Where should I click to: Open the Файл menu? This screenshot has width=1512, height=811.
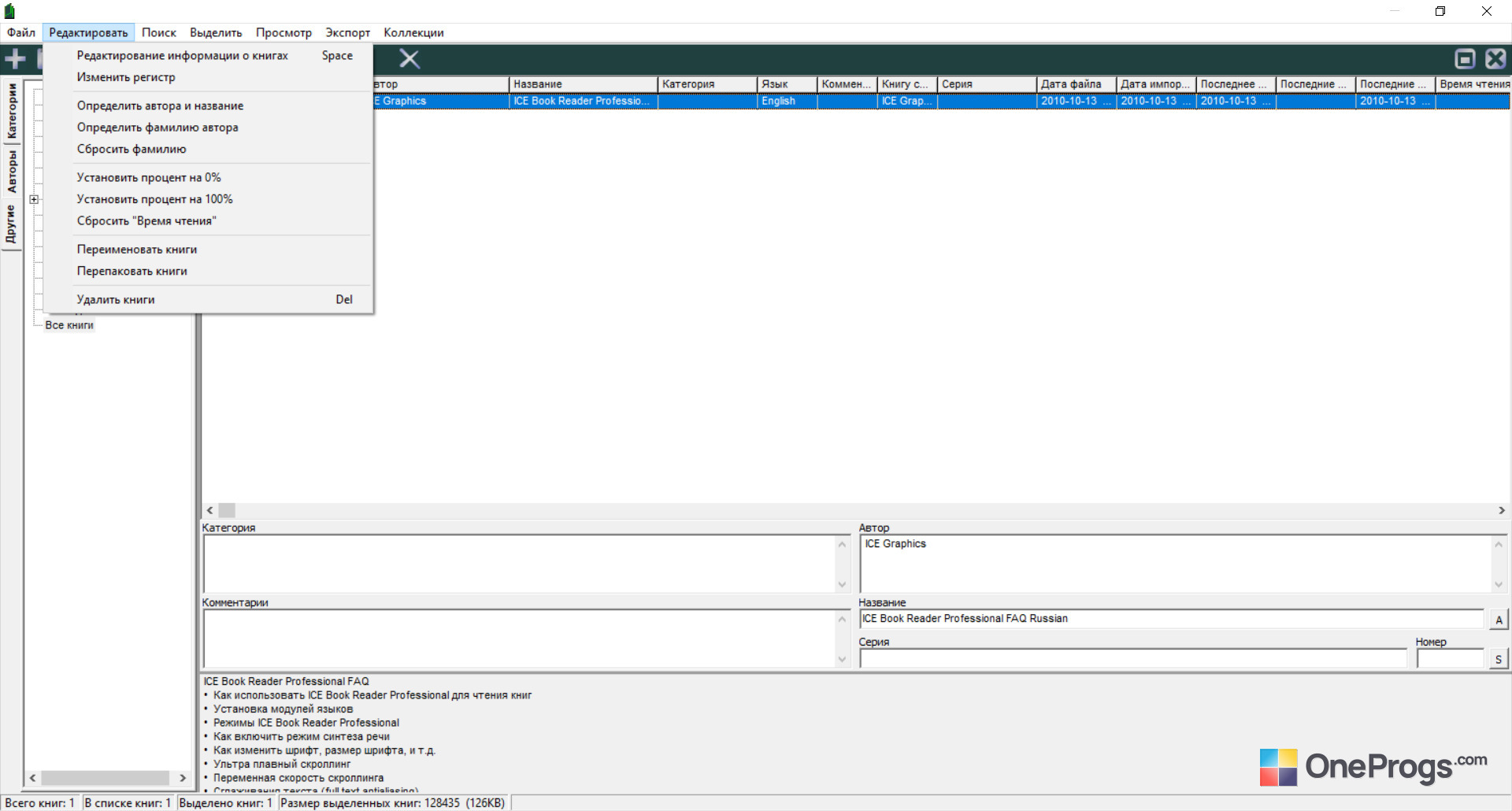click(x=21, y=32)
